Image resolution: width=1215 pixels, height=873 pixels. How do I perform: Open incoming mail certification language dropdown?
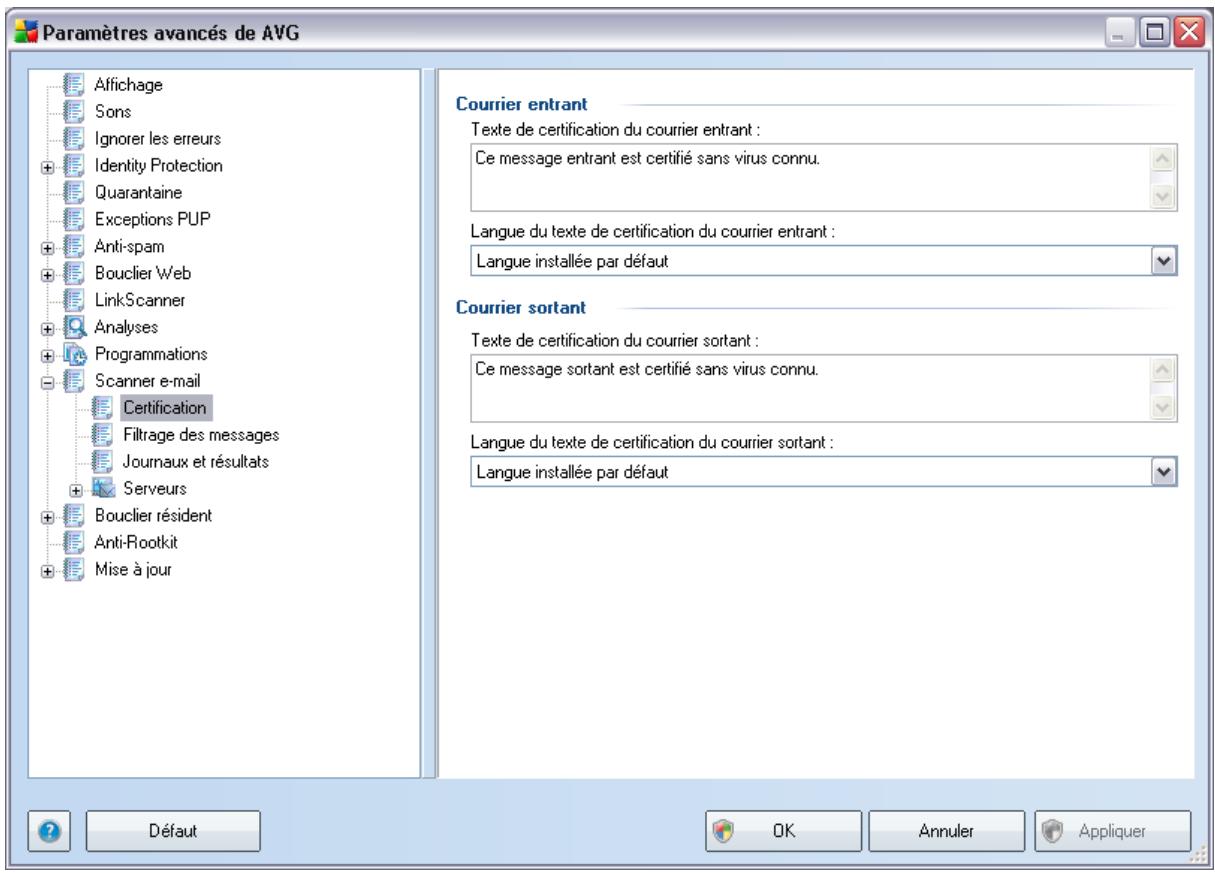click(x=1165, y=262)
